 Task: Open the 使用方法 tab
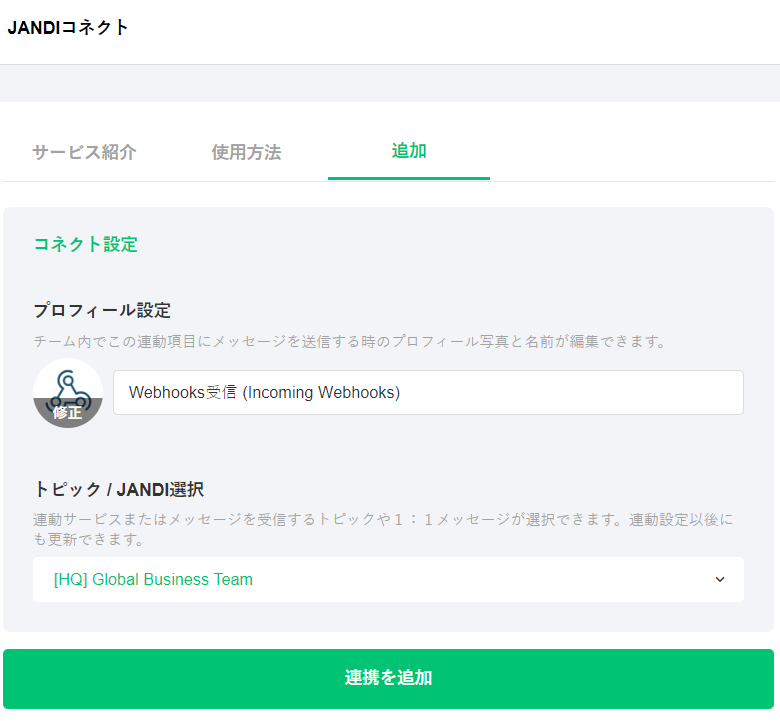click(246, 153)
